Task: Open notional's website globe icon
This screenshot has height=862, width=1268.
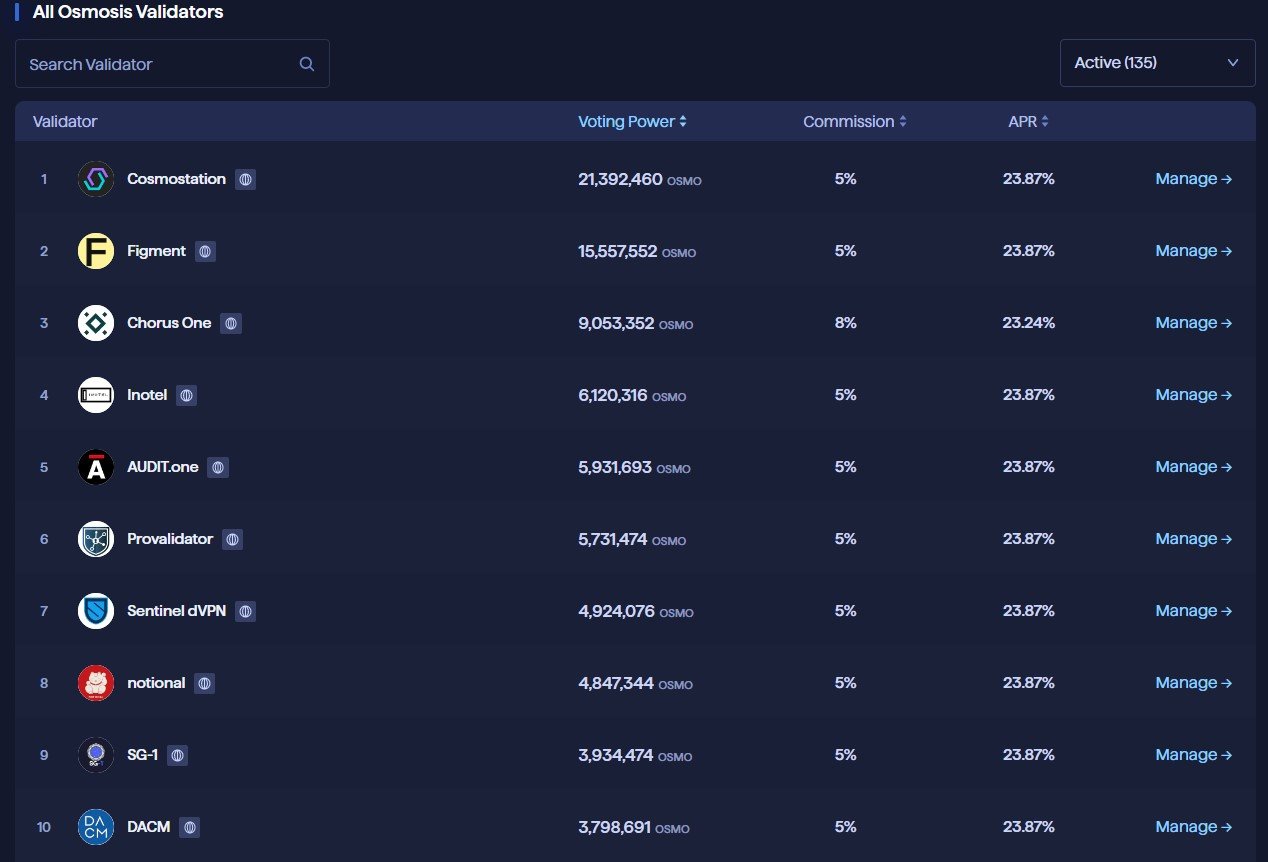Action: [x=204, y=684]
